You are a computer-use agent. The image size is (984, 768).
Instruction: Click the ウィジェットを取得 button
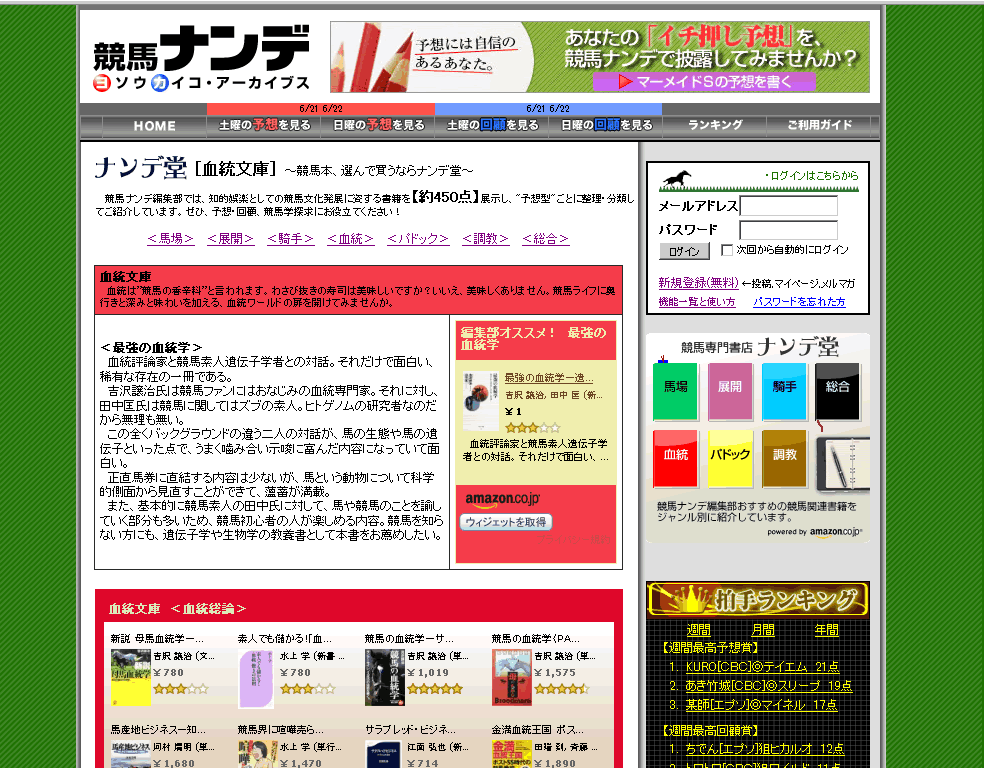(x=506, y=522)
